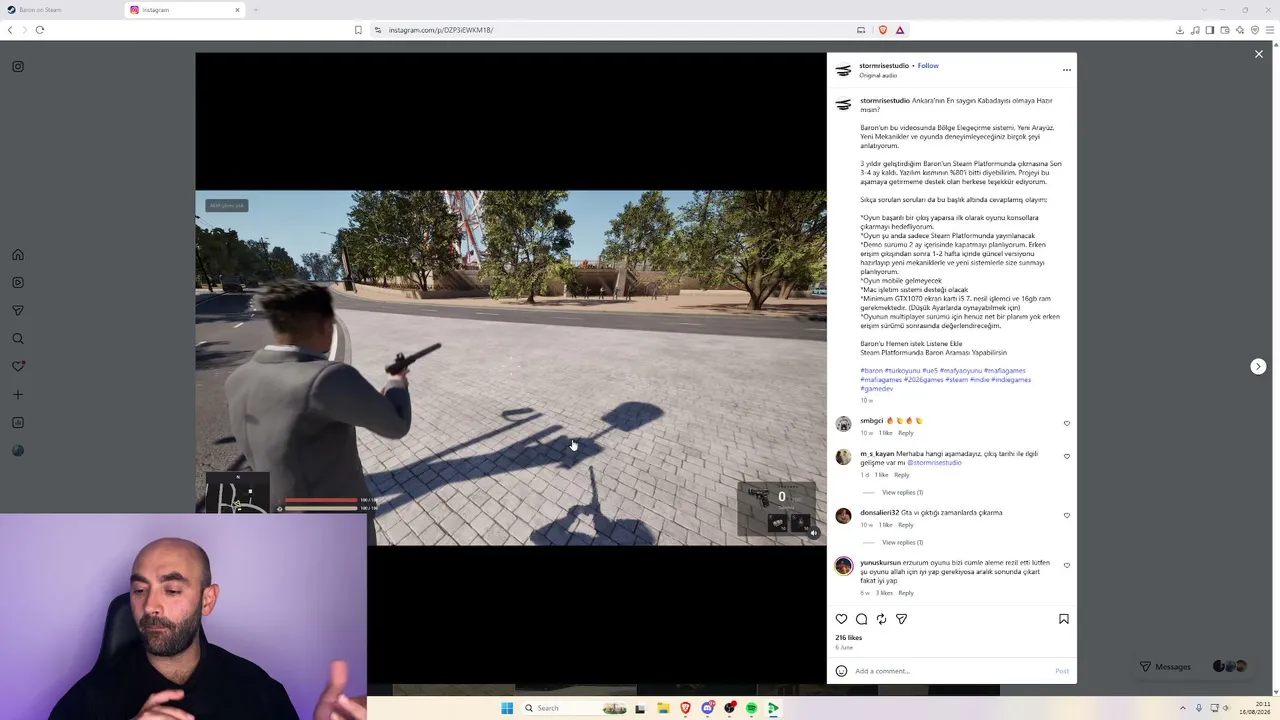Open Discord from the taskbar
1280x720 pixels.
point(708,708)
